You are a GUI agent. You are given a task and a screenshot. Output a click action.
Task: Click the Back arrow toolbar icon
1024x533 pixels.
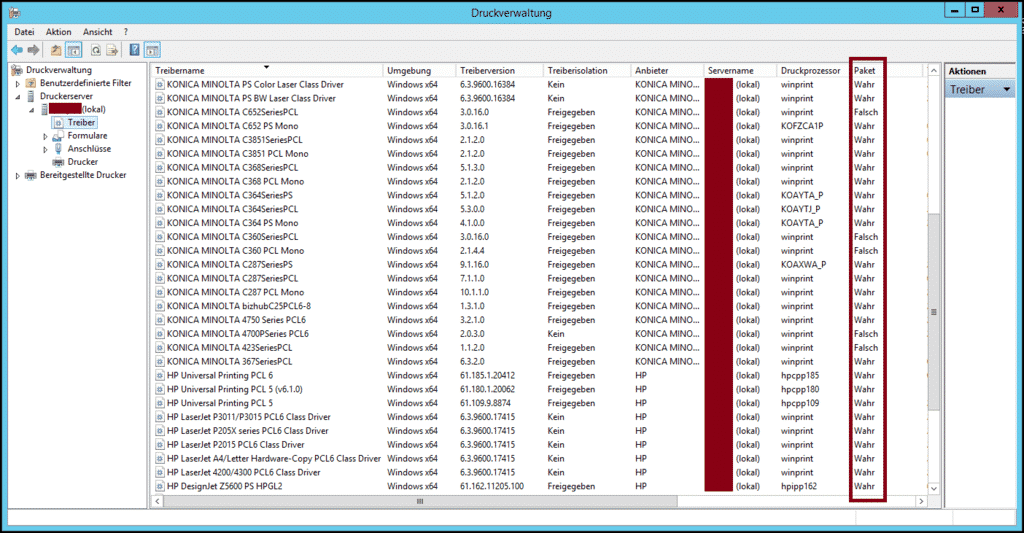point(17,50)
